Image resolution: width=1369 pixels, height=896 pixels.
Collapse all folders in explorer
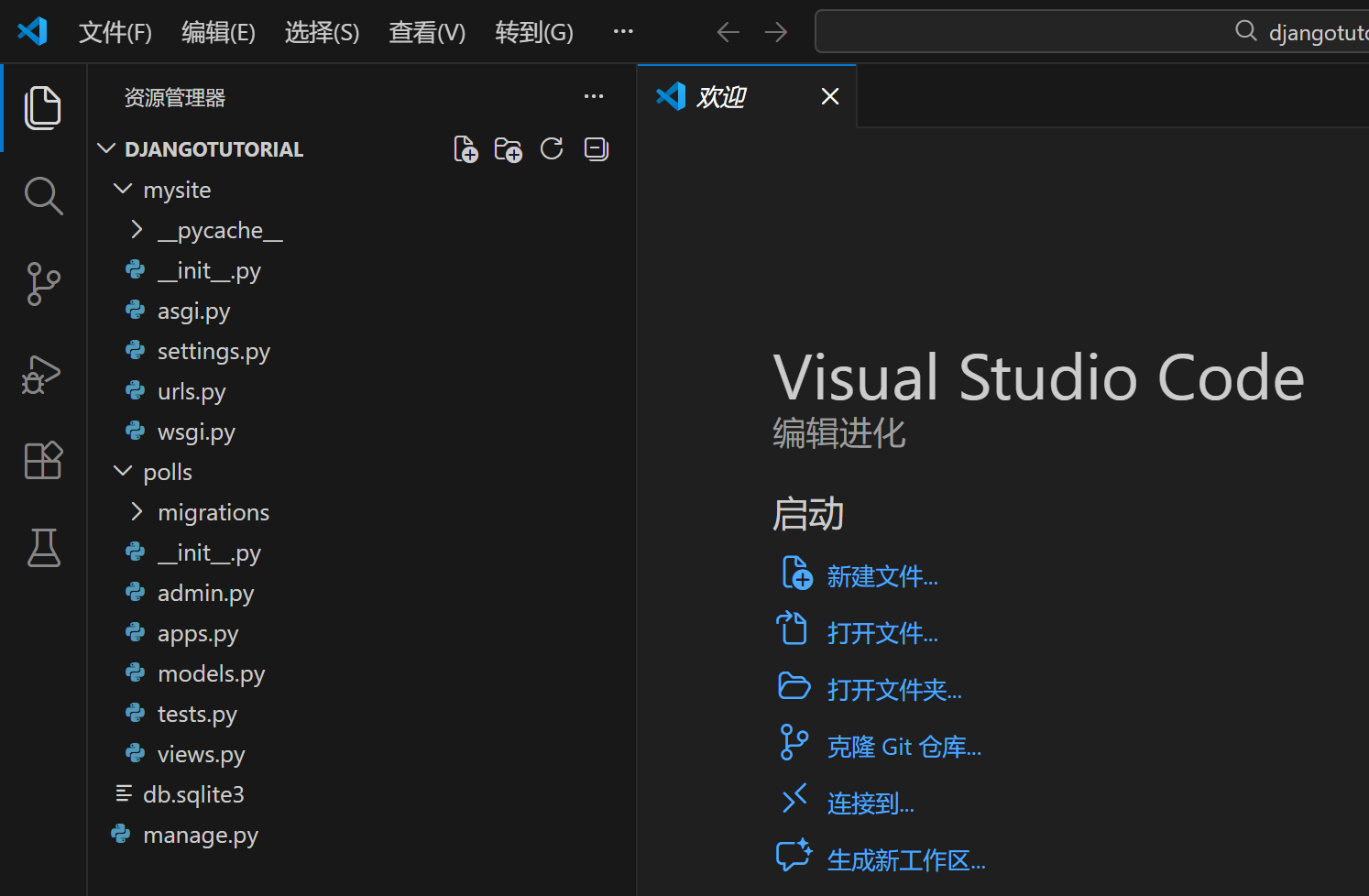pyautogui.click(x=597, y=148)
